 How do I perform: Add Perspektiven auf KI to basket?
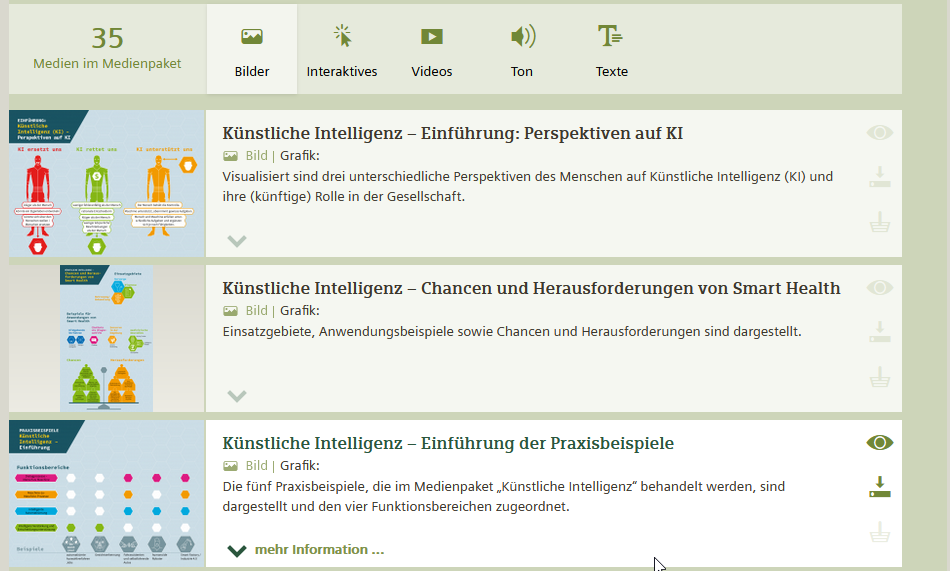coord(880,222)
